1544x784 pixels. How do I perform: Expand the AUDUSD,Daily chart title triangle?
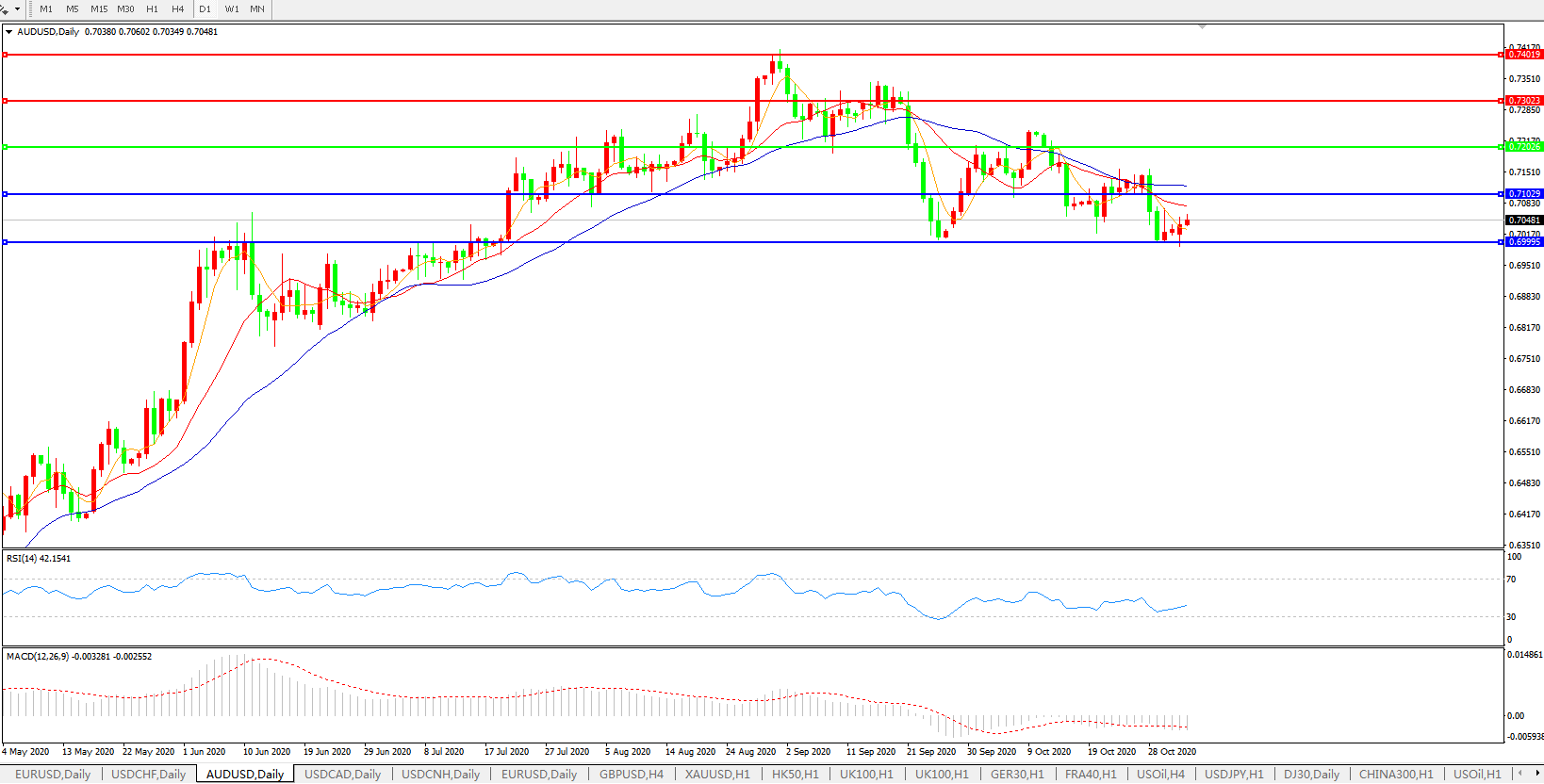pos(9,32)
